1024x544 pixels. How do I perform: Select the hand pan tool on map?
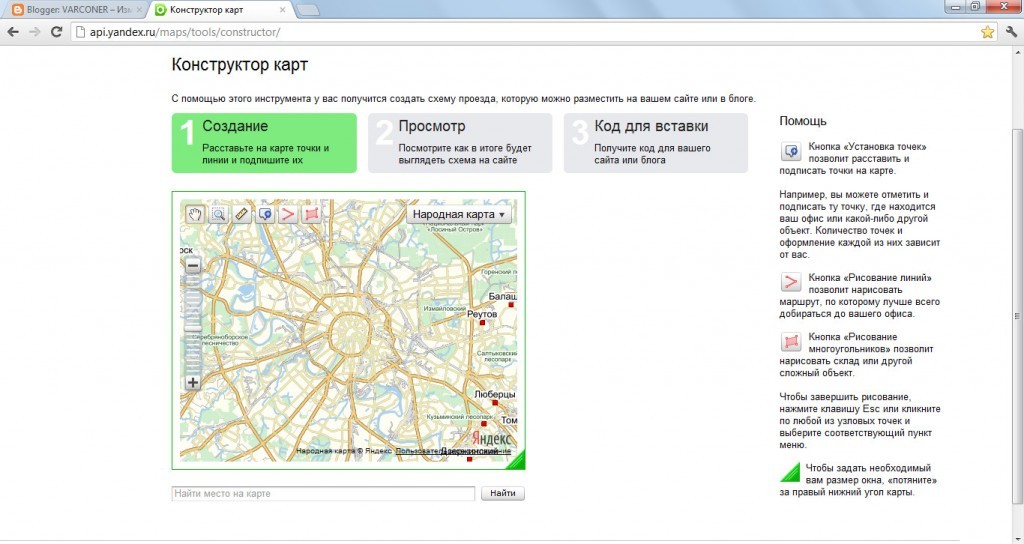[195, 214]
